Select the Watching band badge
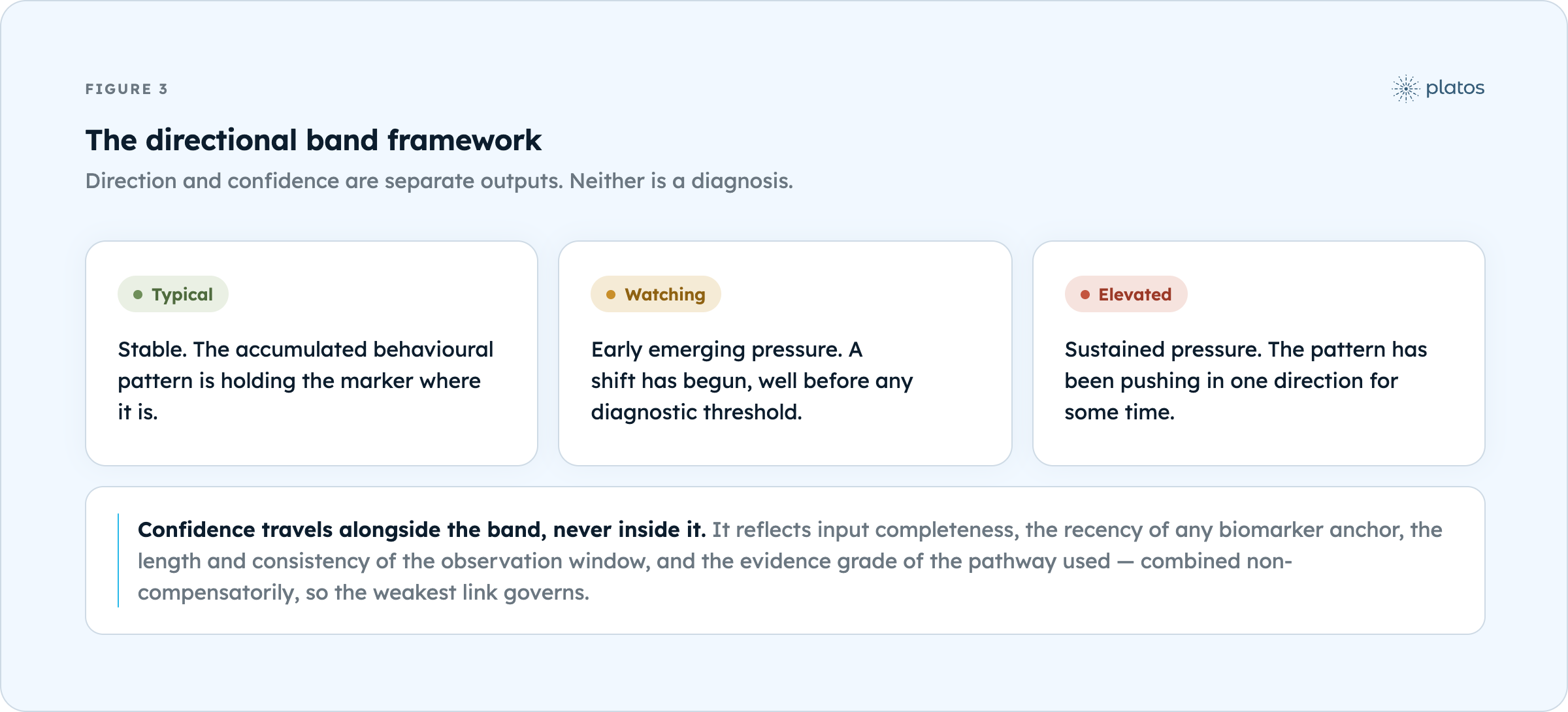The width and height of the screenshot is (1568, 712). (x=656, y=294)
